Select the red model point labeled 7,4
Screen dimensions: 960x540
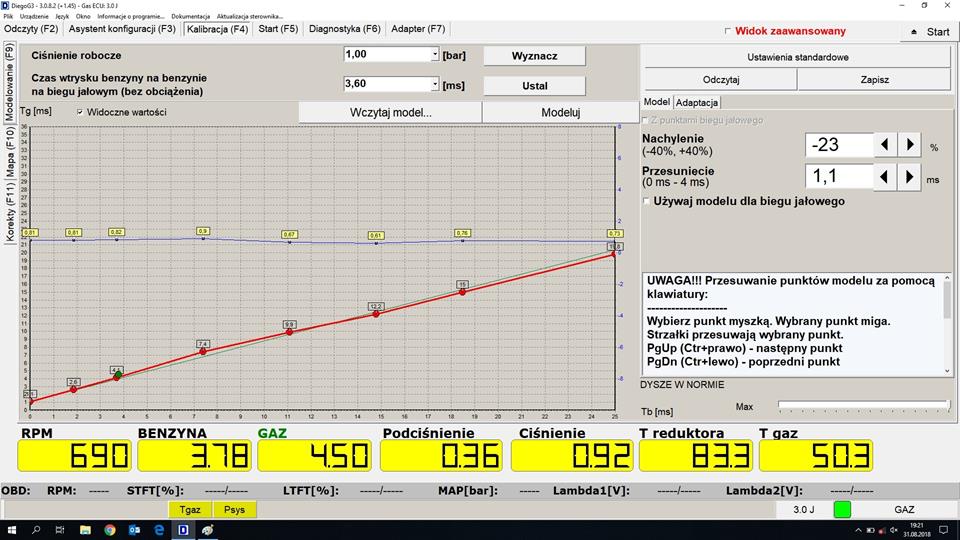(x=203, y=351)
